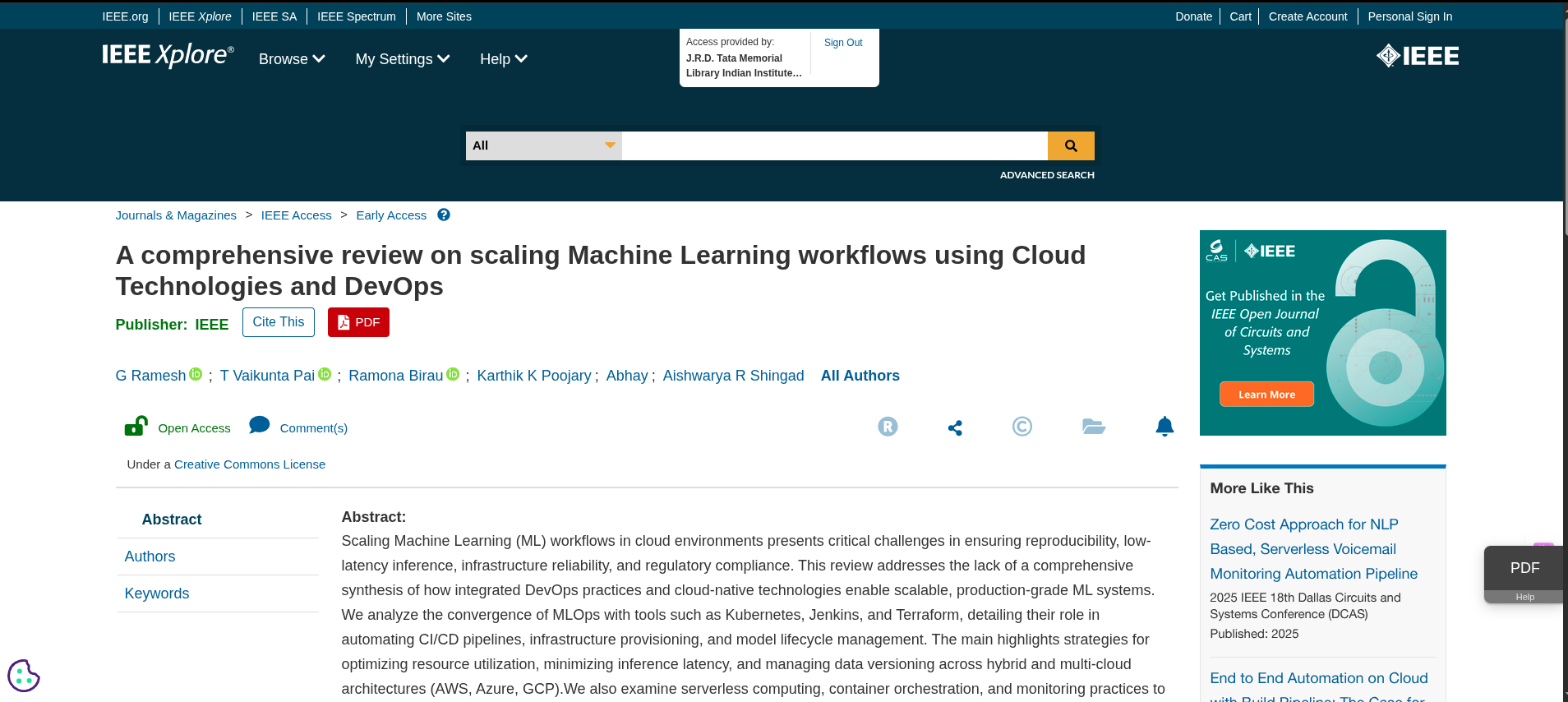Screen dimensions: 1568x702
Task: Select the Abstract section tab
Action: pos(172,520)
